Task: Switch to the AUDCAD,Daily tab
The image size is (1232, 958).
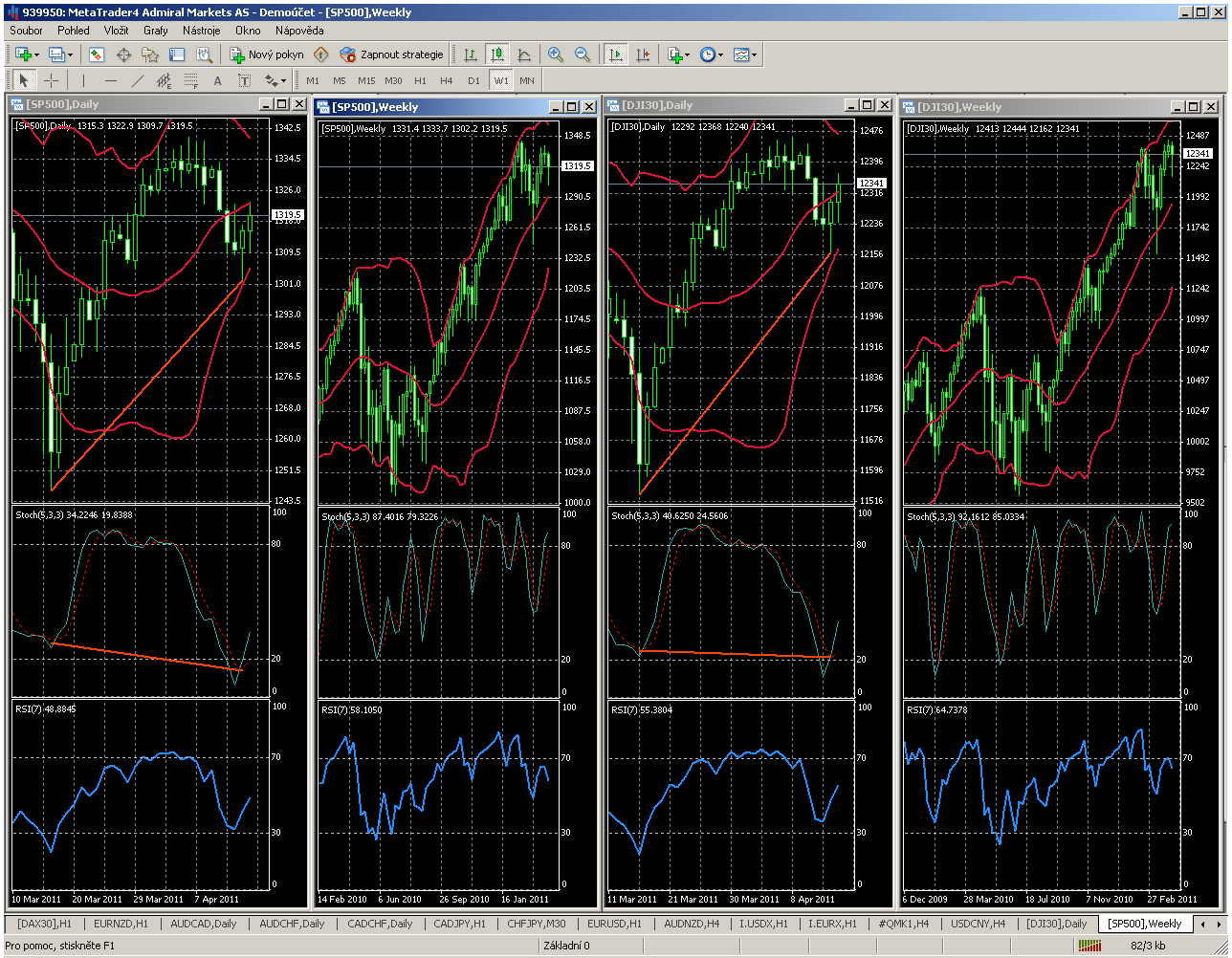Action: [204, 924]
